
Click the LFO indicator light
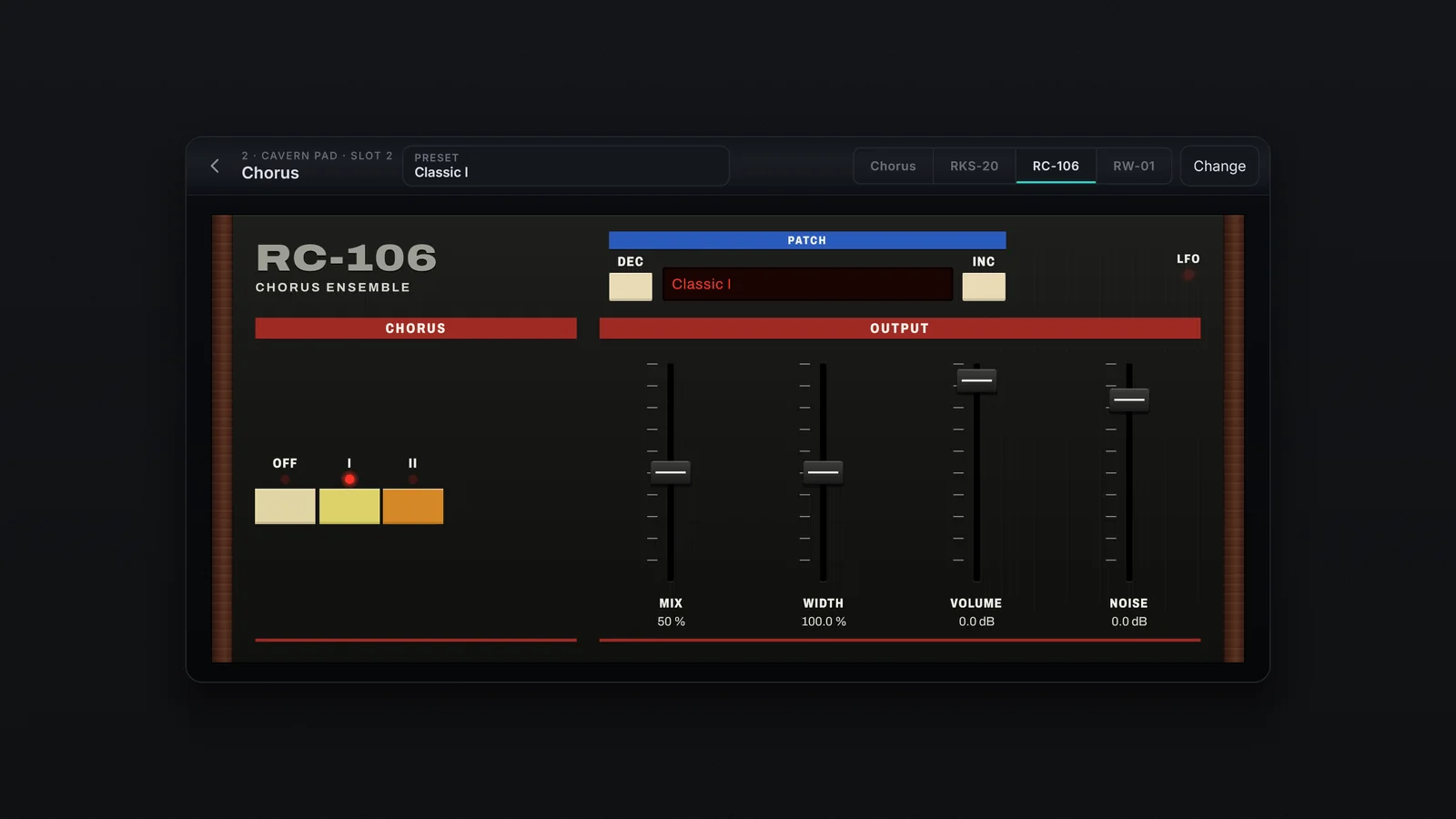1188,275
